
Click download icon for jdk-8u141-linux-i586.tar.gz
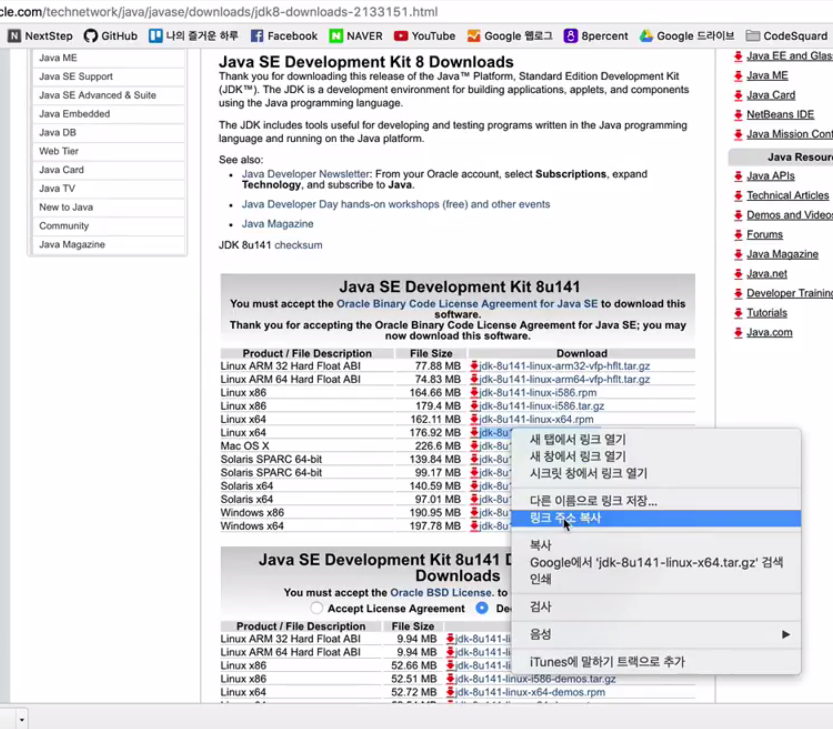(474, 405)
